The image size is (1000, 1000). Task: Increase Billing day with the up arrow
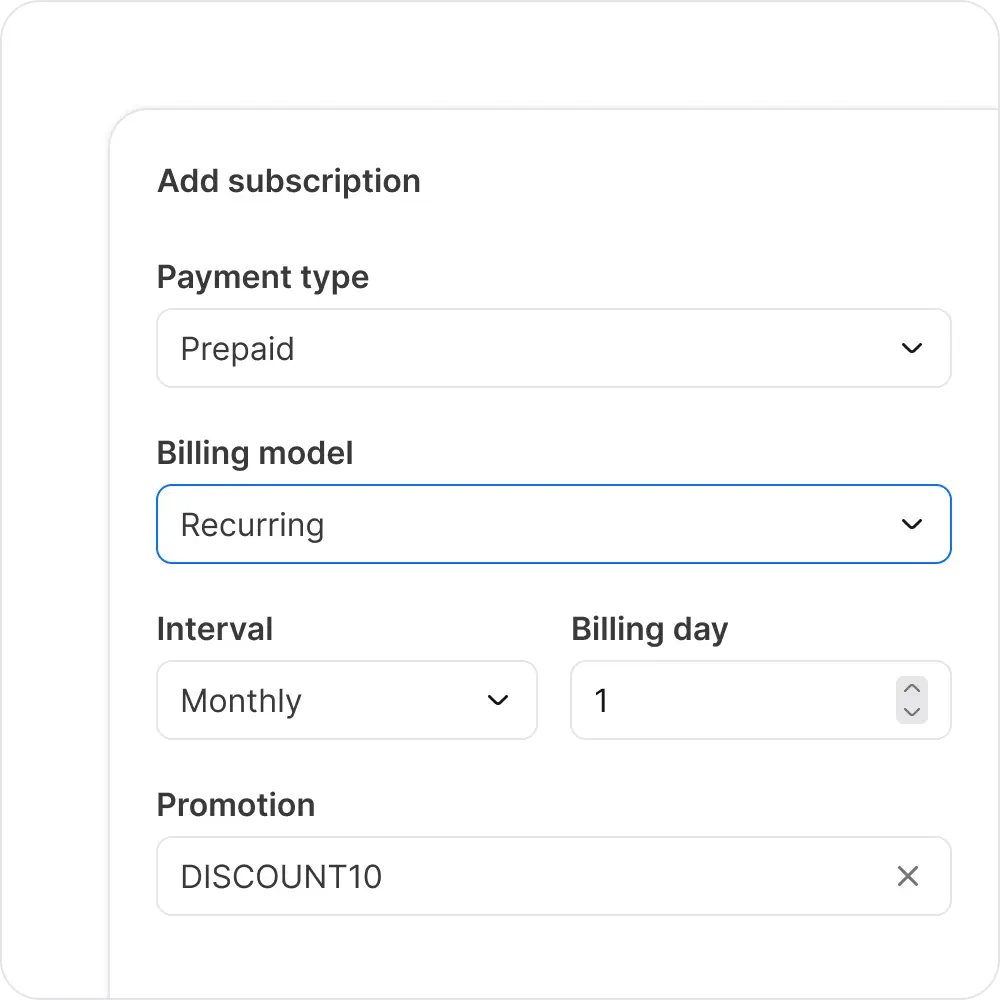coord(911,689)
